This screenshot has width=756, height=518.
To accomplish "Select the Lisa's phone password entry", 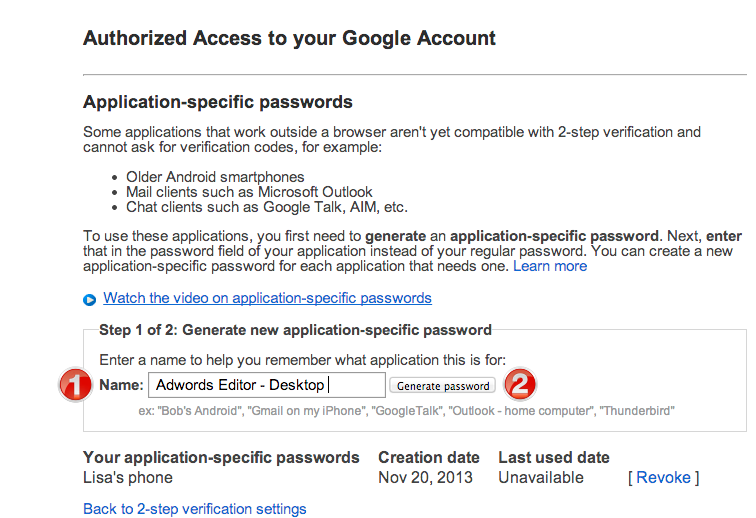I will 128,477.
